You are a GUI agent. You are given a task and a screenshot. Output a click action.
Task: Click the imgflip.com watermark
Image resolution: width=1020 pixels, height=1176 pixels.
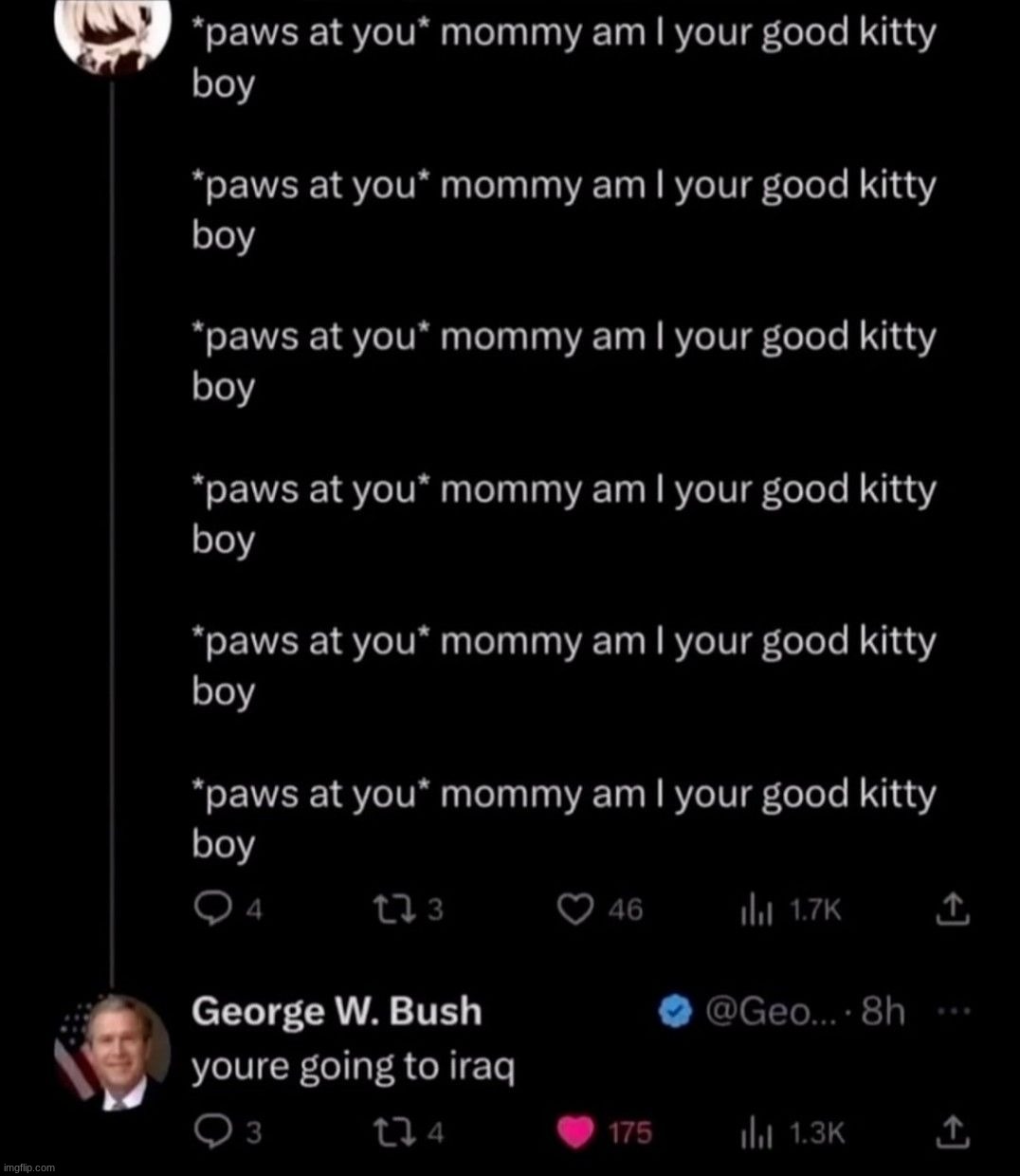(28, 1167)
